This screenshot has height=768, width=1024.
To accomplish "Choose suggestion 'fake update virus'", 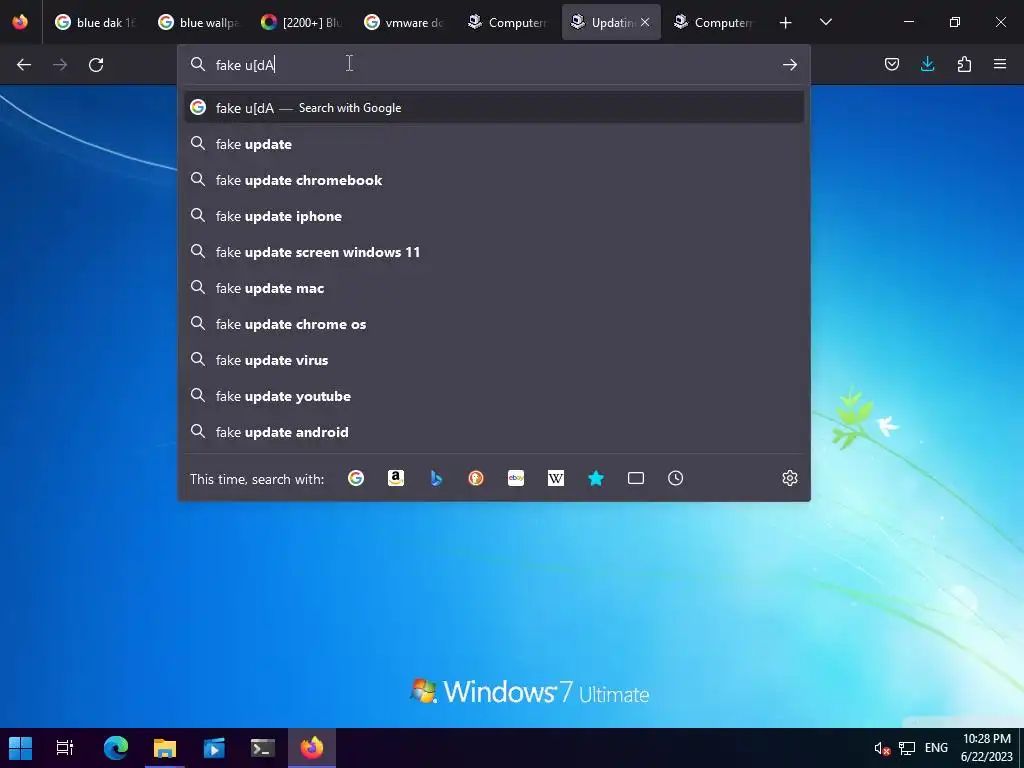I will (494, 360).
